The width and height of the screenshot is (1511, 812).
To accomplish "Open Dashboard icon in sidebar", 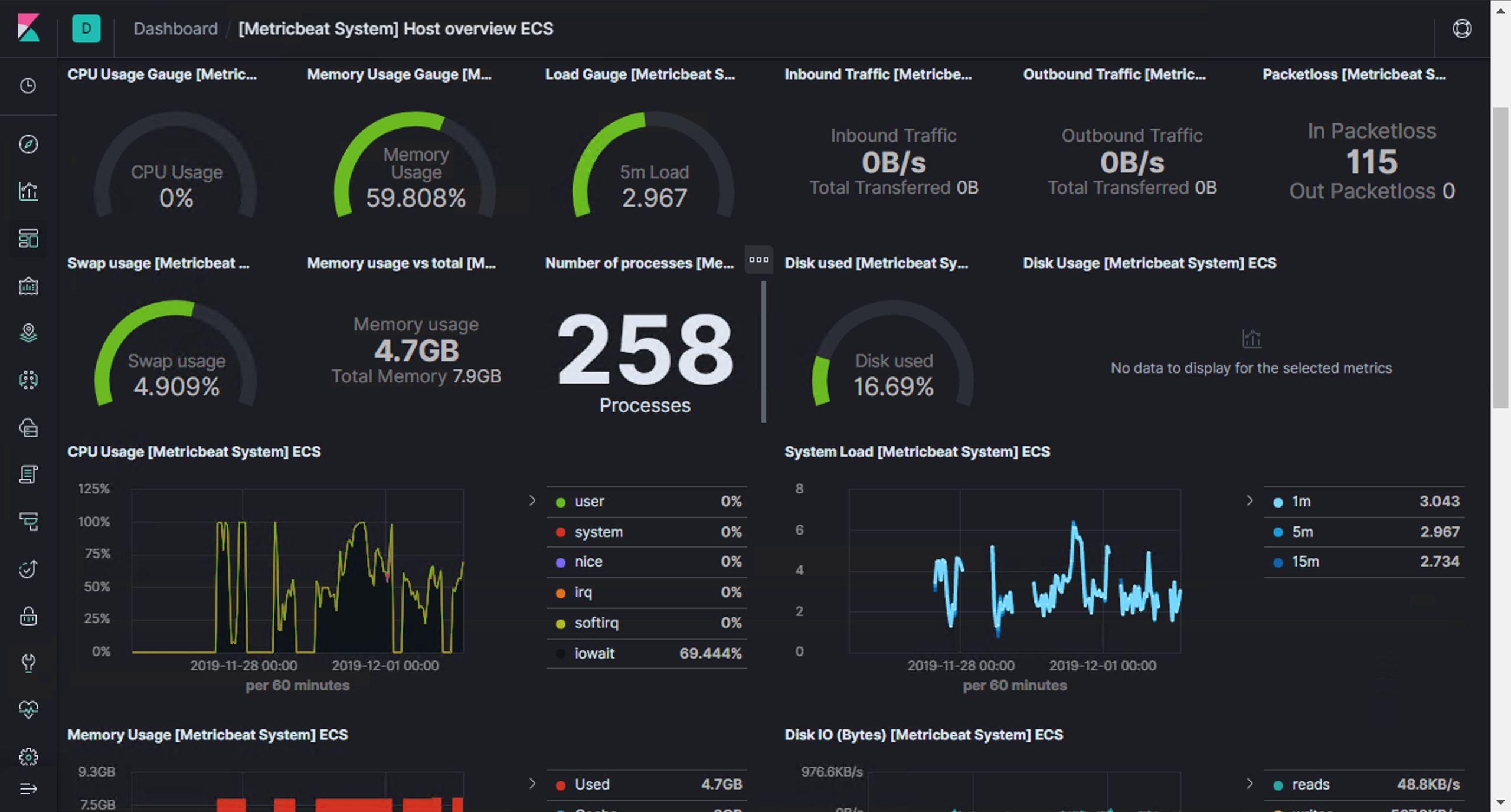I will (28, 238).
